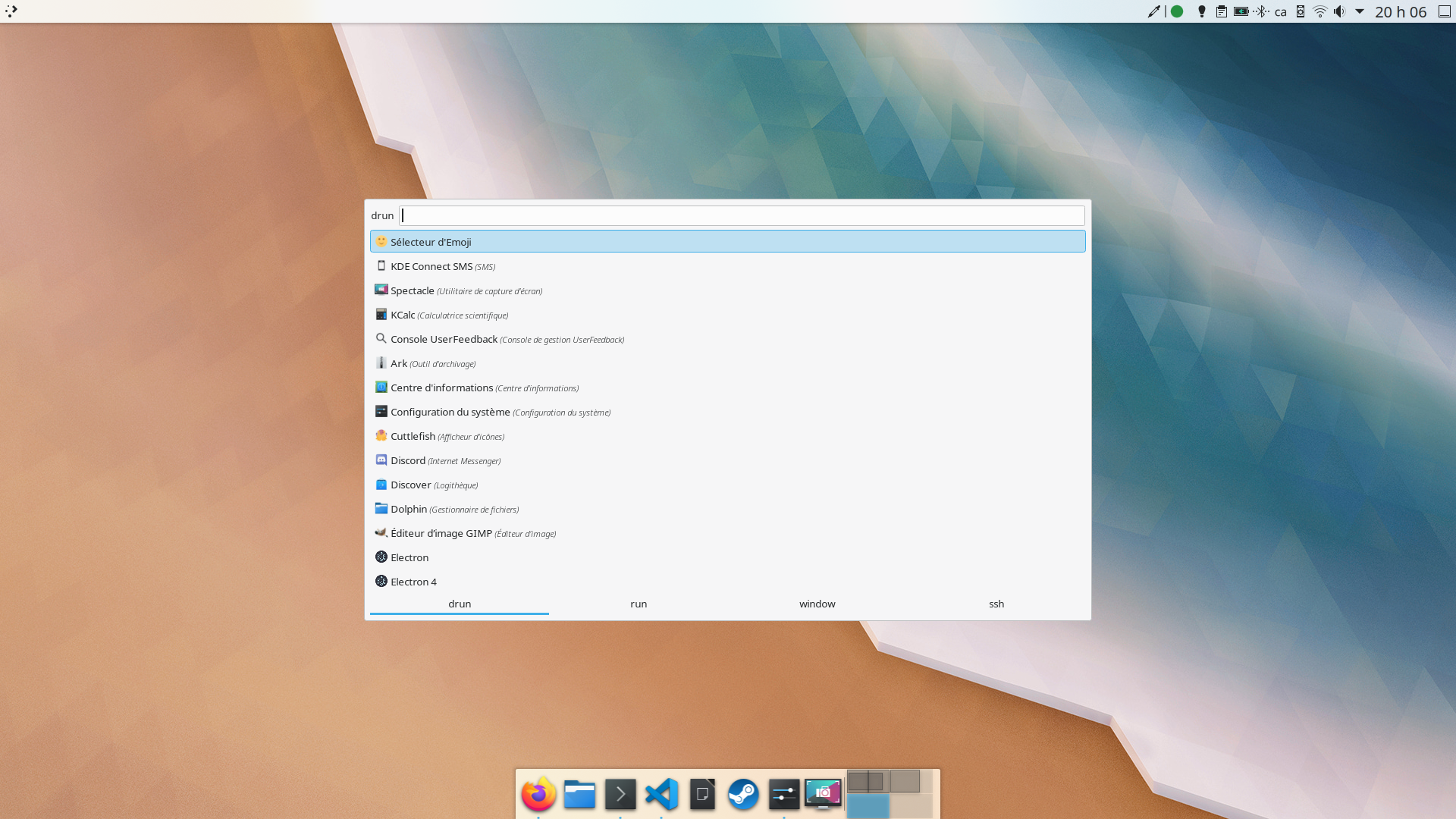Switch to the ssh tab
Screen dimensions: 1456x819
tap(996, 604)
